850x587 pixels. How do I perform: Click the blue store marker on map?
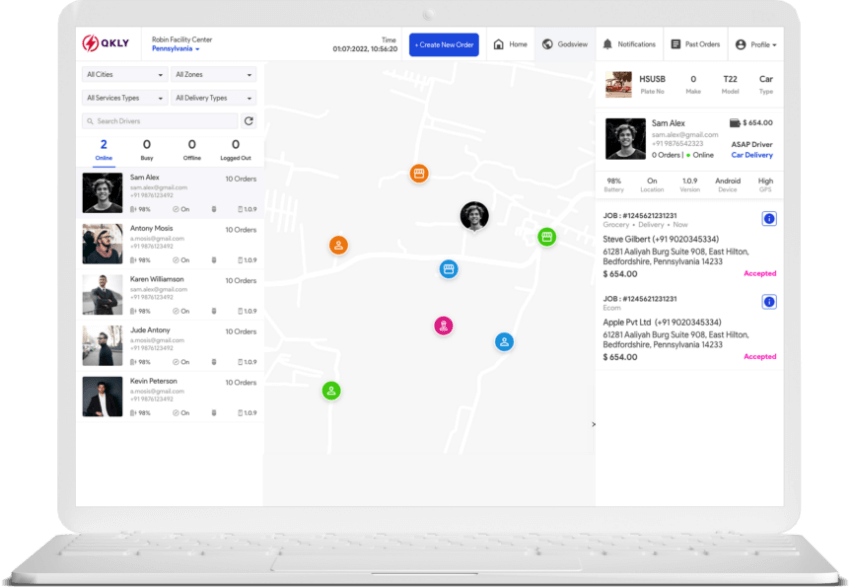[x=448, y=269]
